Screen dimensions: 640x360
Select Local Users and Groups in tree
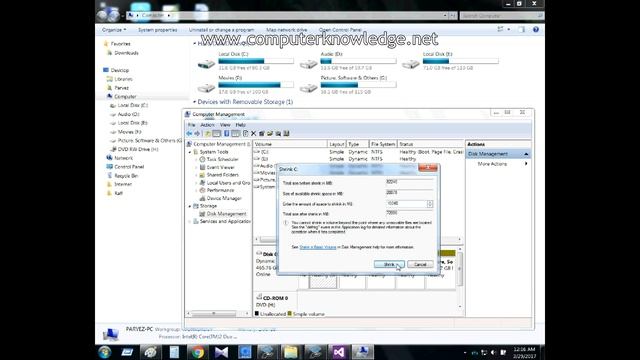[228, 183]
